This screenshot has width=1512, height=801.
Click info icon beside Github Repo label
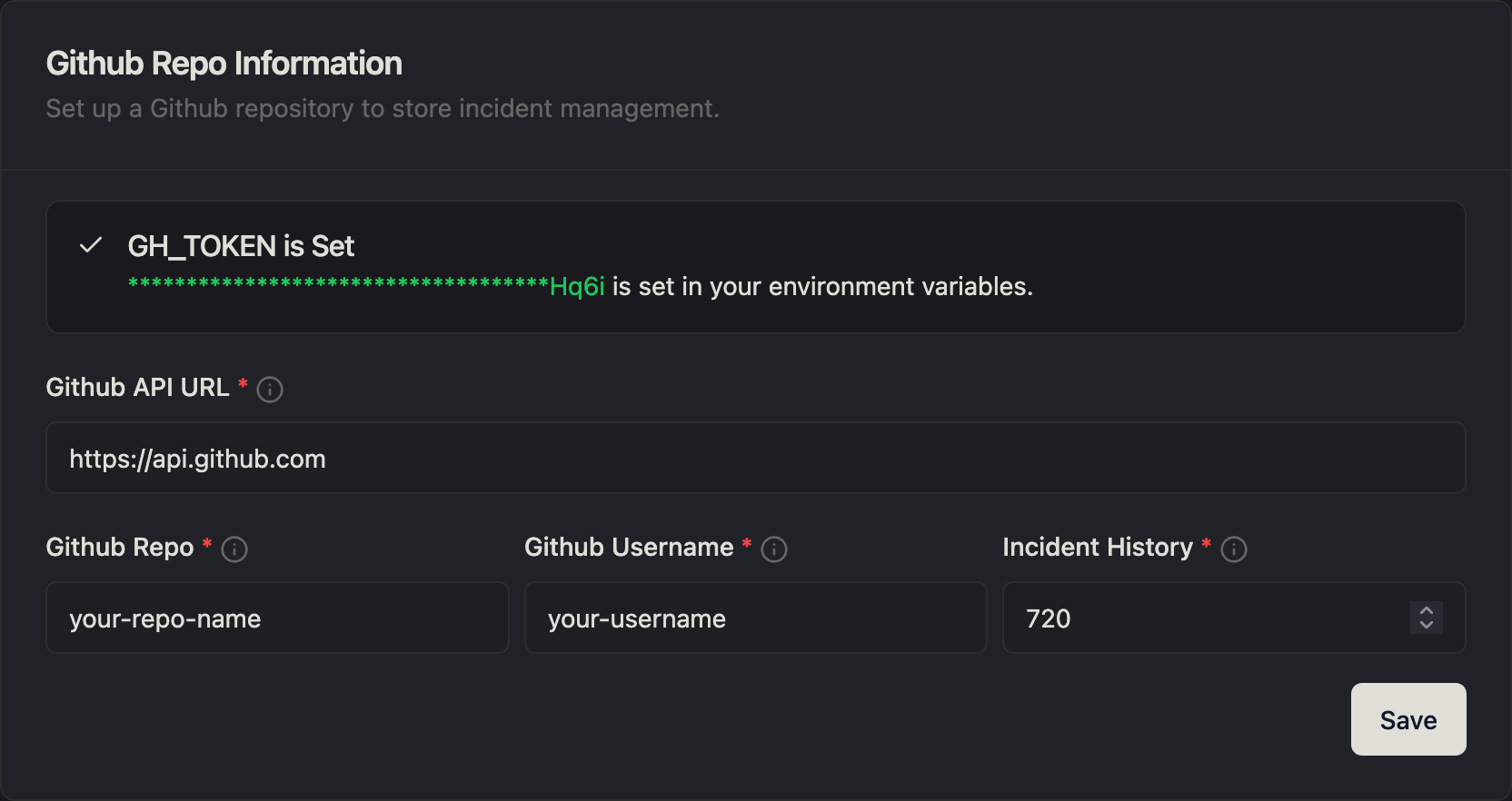(234, 549)
